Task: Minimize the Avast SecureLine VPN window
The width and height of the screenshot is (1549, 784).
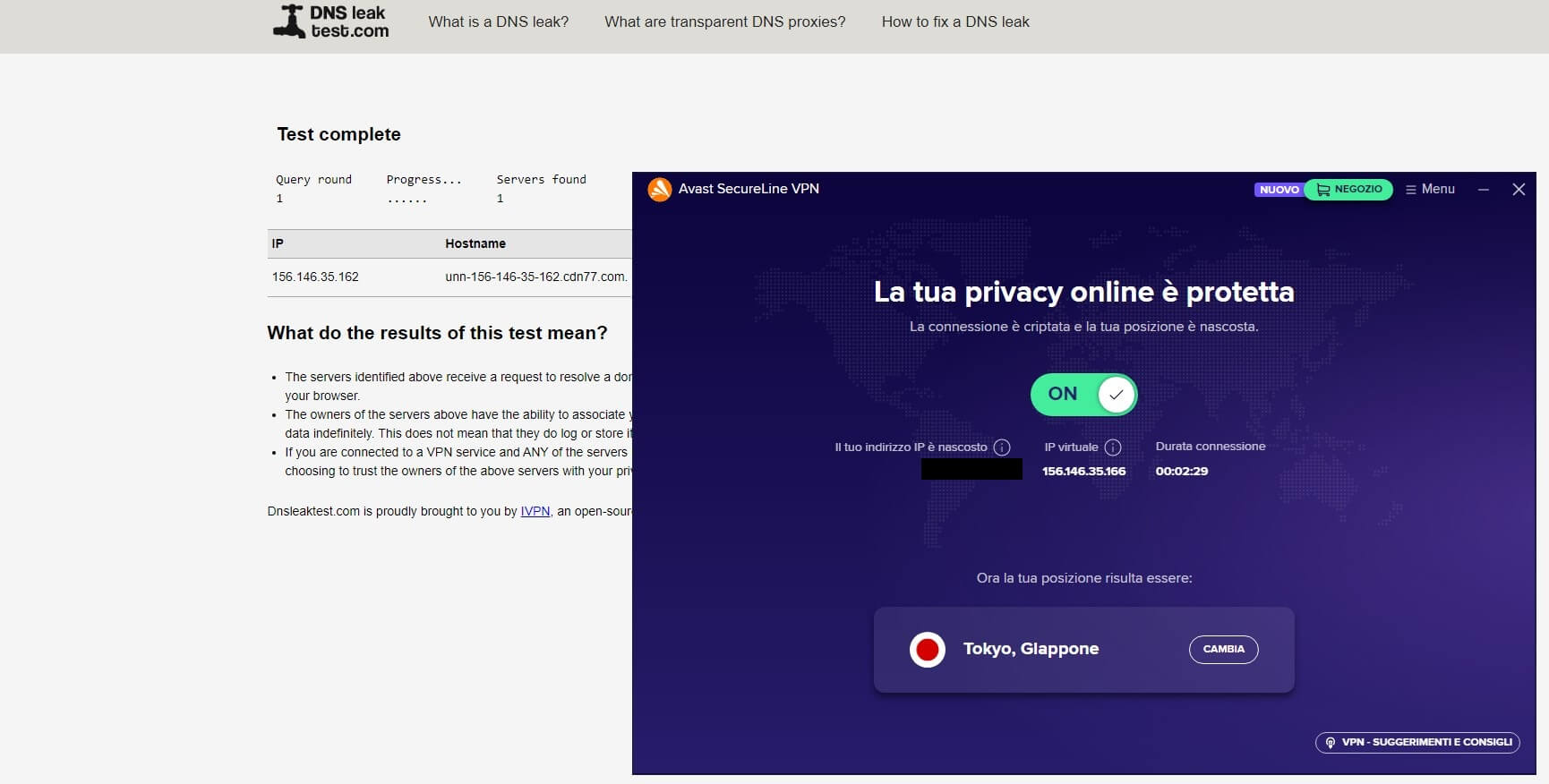Action: click(1484, 190)
